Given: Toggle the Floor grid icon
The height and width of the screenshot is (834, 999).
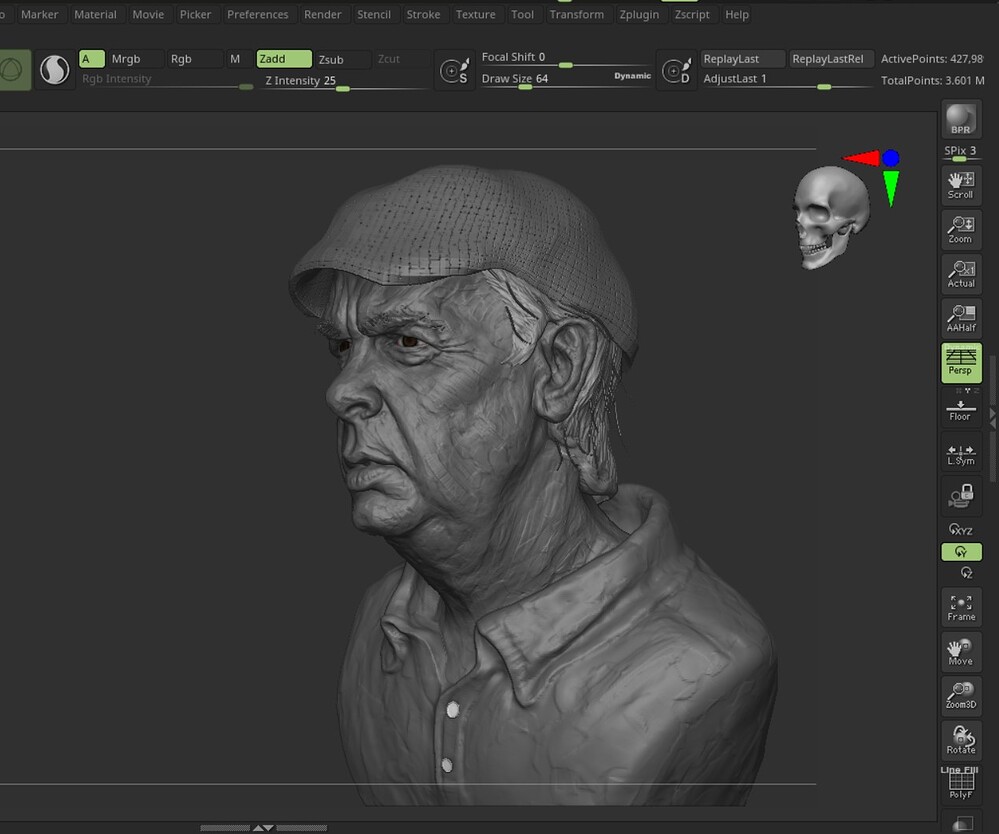Looking at the screenshot, I should click(x=960, y=406).
